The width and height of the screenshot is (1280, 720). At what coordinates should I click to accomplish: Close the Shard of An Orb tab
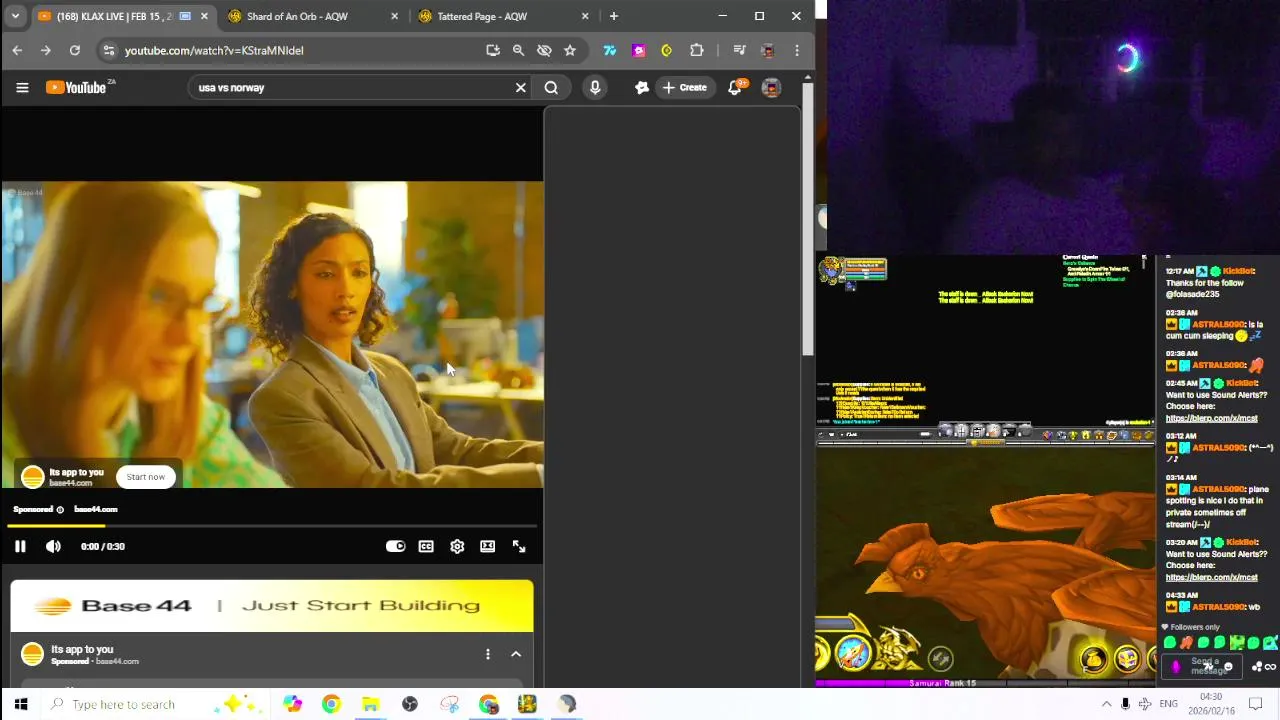click(394, 16)
